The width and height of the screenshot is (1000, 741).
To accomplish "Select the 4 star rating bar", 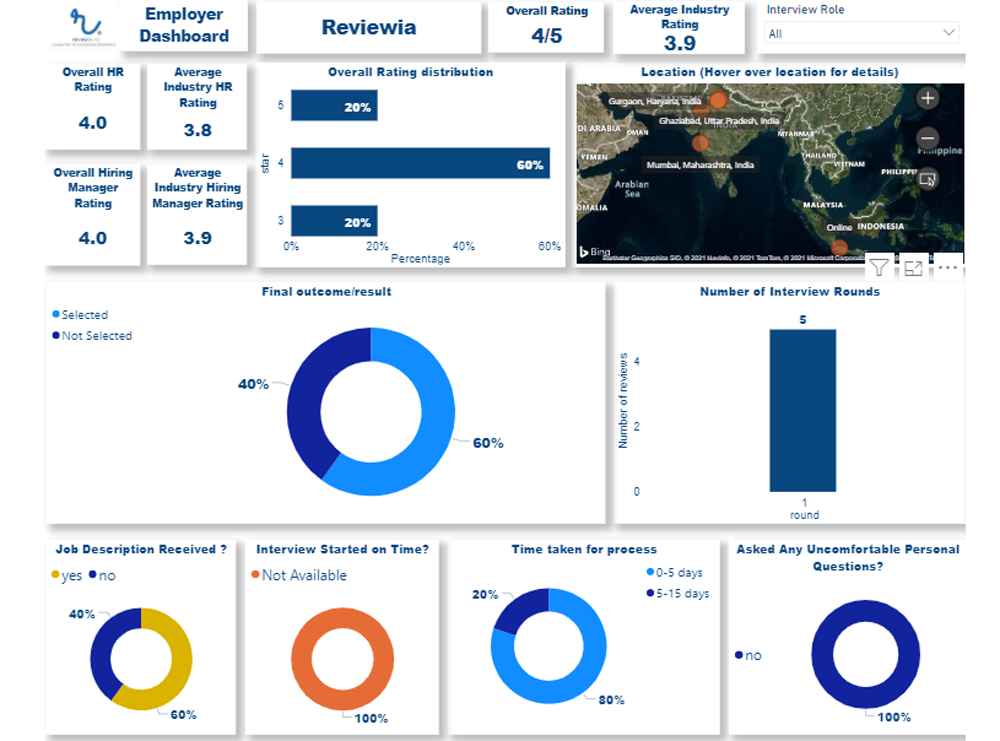I will click(420, 163).
